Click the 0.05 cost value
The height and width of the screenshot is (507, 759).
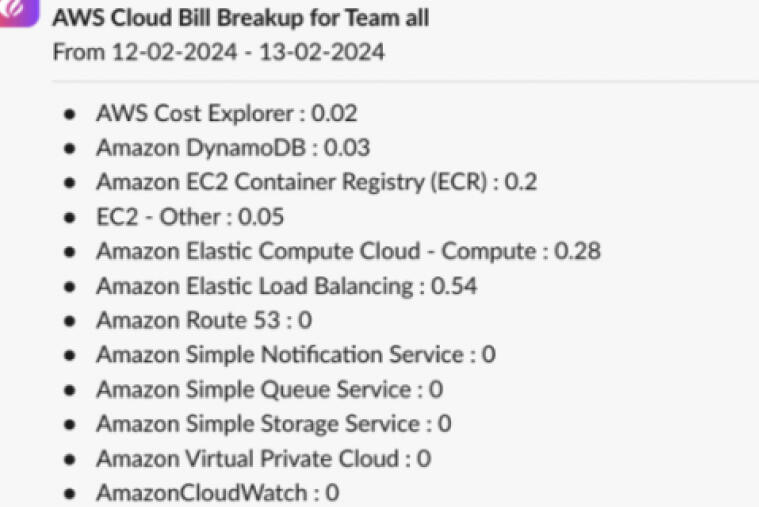(263, 217)
